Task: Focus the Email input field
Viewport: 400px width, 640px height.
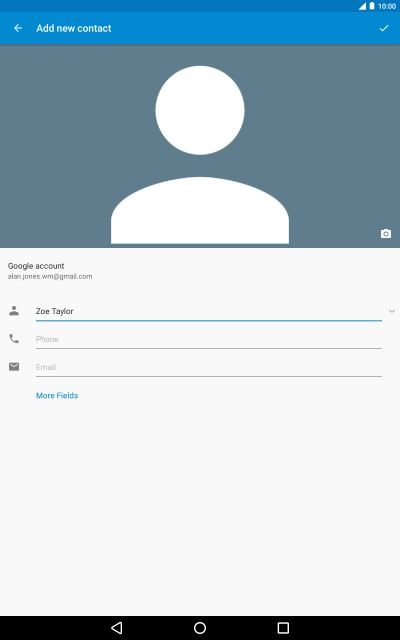Action: [x=209, y=367]
